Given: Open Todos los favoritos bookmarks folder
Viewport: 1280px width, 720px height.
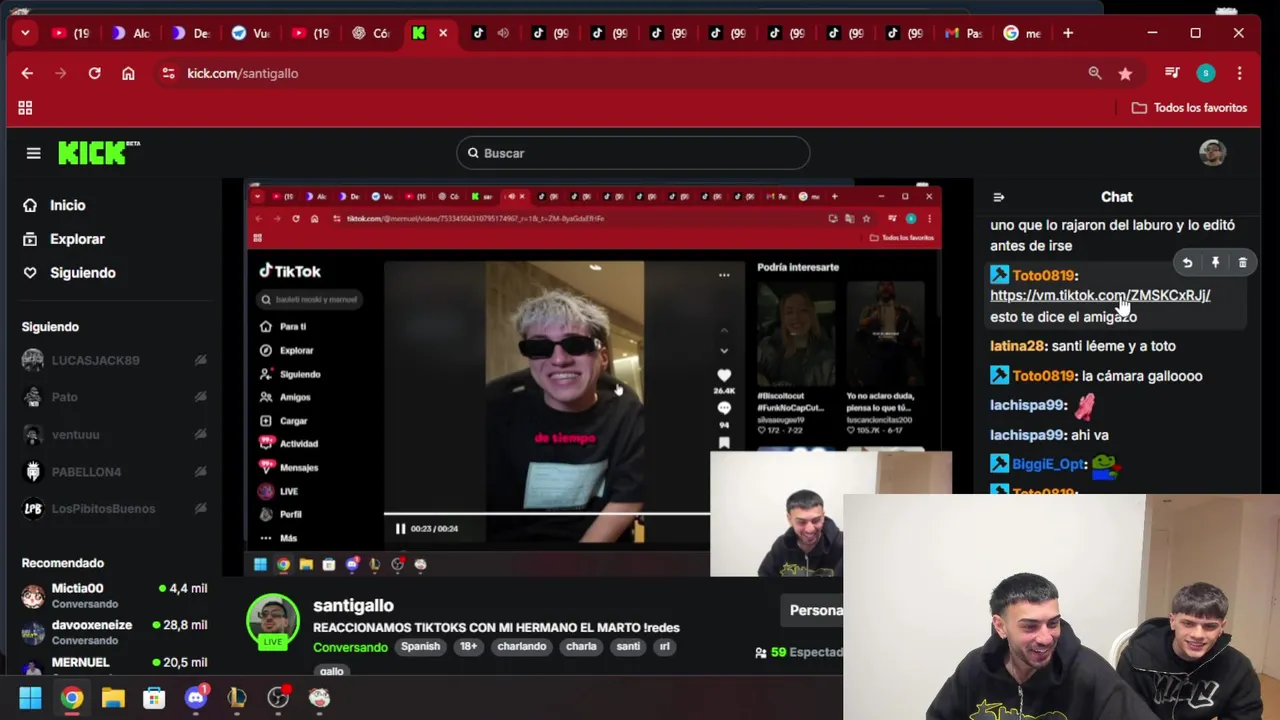Looking at the screenshot, I should tap(1189, 107).
